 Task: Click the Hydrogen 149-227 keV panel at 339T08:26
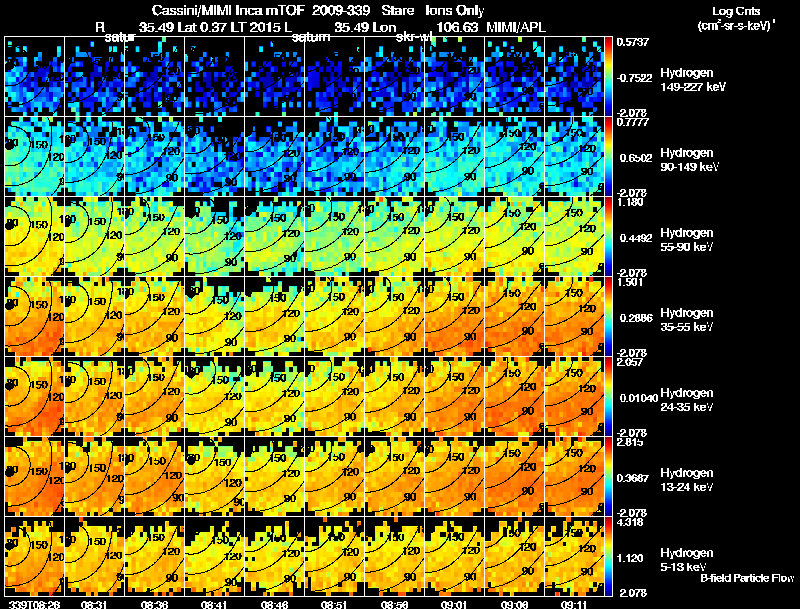tap(34, 76)
